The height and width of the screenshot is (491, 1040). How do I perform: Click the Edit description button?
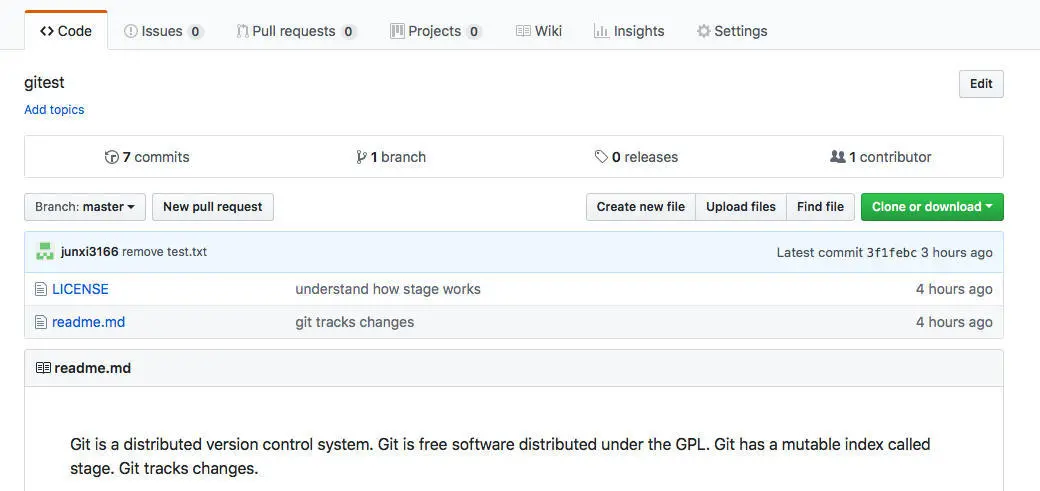pos(980,84)
